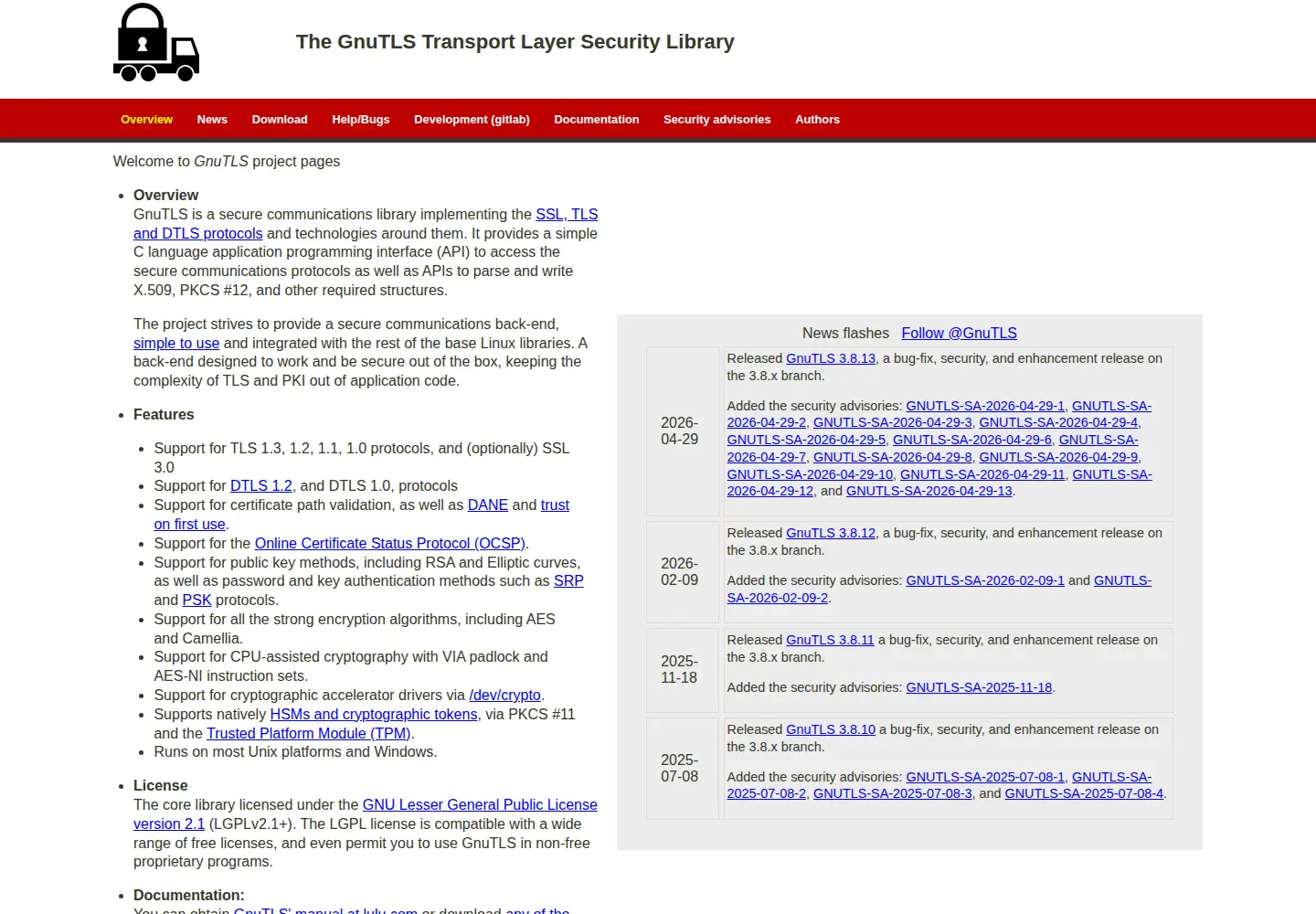Open the Help/Bugs menu item
Image resolution: width=1316 pixels, height=914 pixels.
coord(361,120)
